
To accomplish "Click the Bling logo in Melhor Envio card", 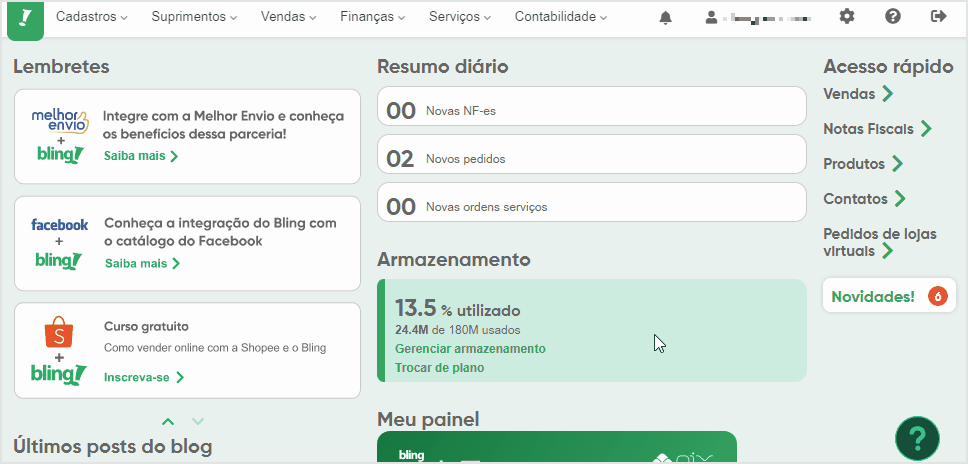I will pyautogui.click(x=59, y=155).
